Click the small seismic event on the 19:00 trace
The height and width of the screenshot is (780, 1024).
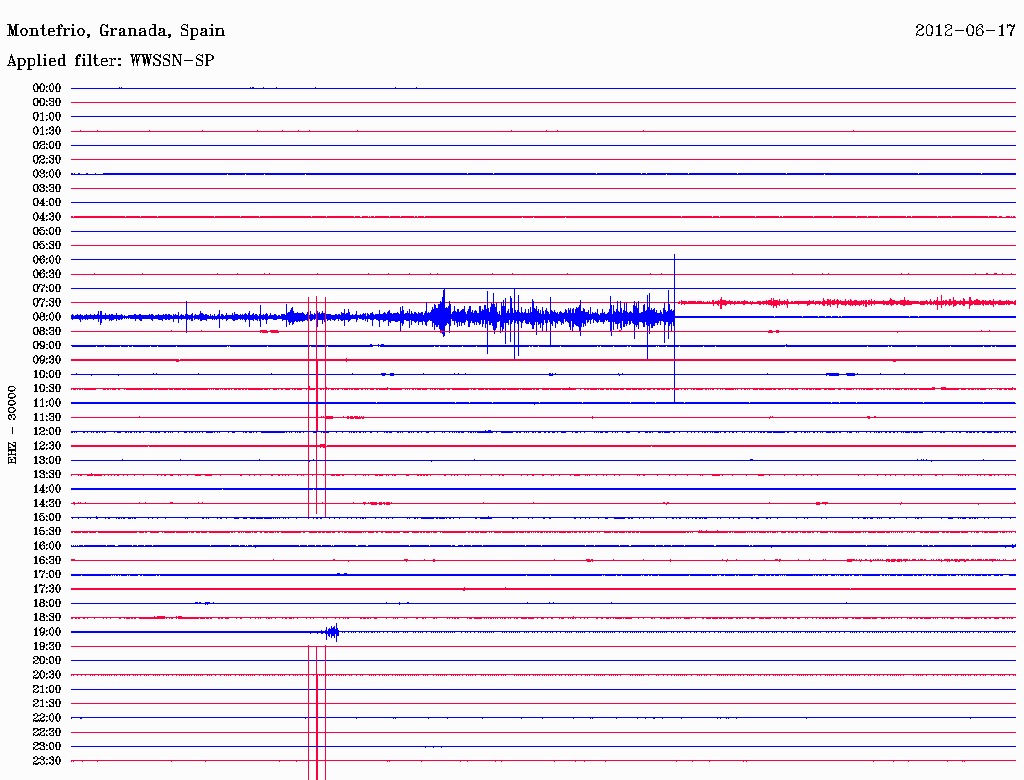pyautogui.click(x=332, y=632)
